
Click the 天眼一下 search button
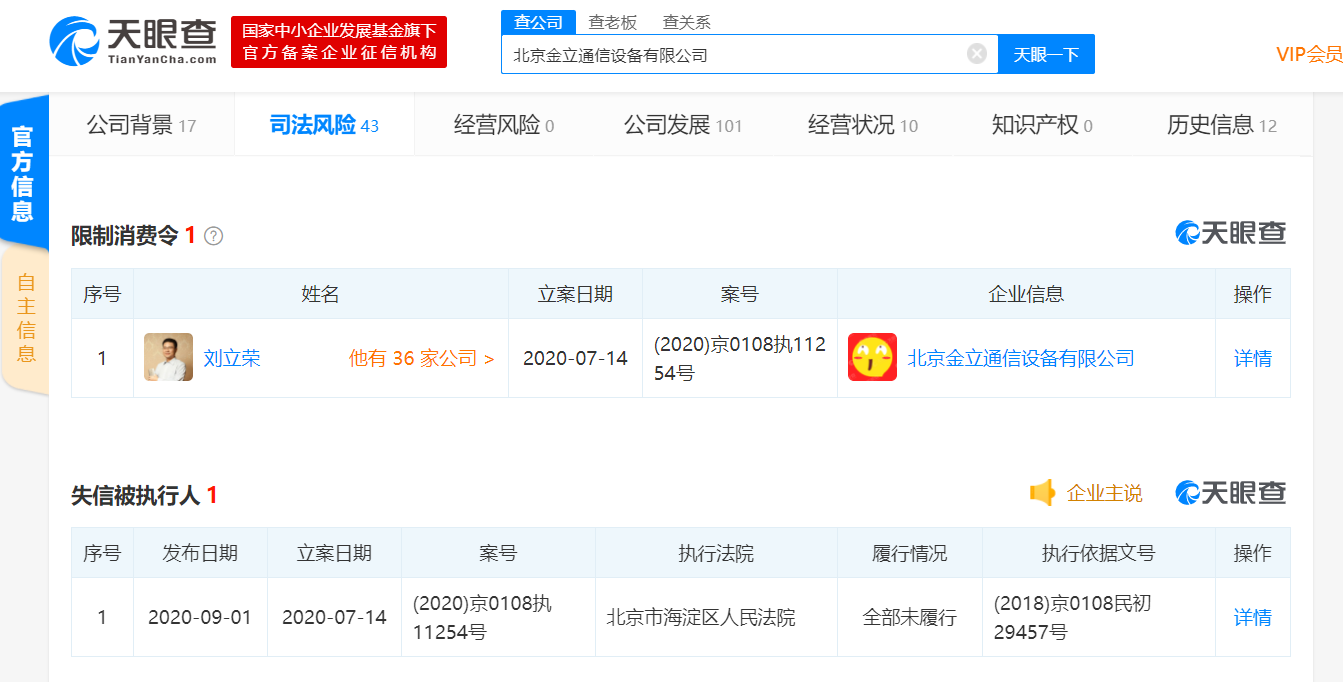click(x=1046, y=53)
